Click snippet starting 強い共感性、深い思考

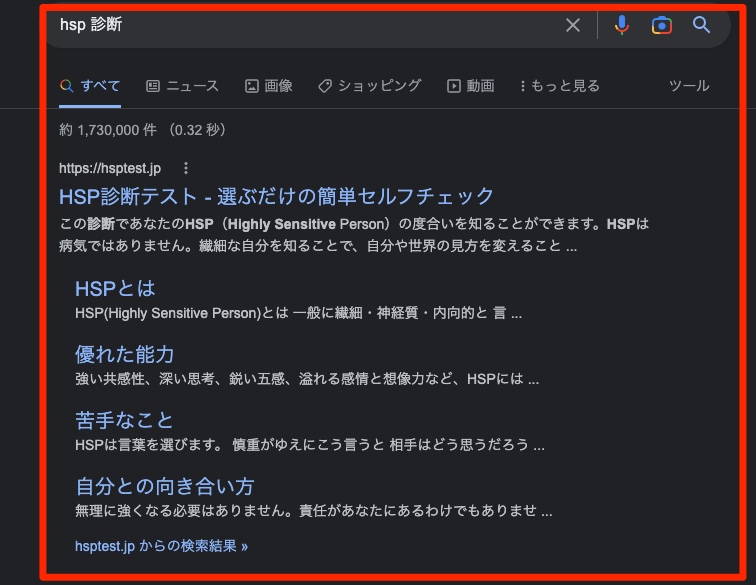(307, 379)
